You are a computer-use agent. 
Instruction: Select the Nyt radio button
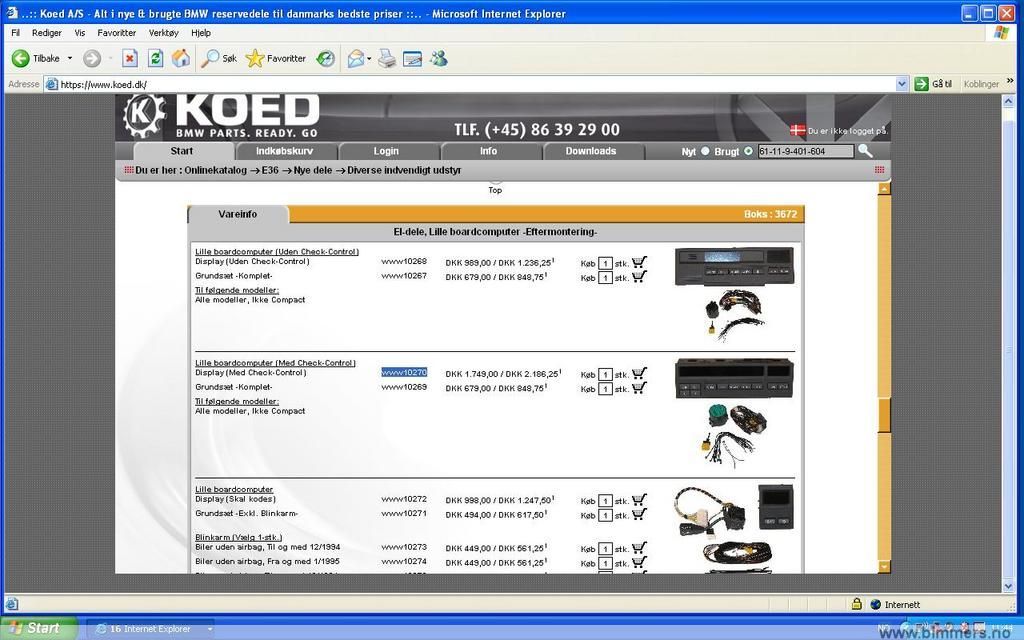point(705,151)
